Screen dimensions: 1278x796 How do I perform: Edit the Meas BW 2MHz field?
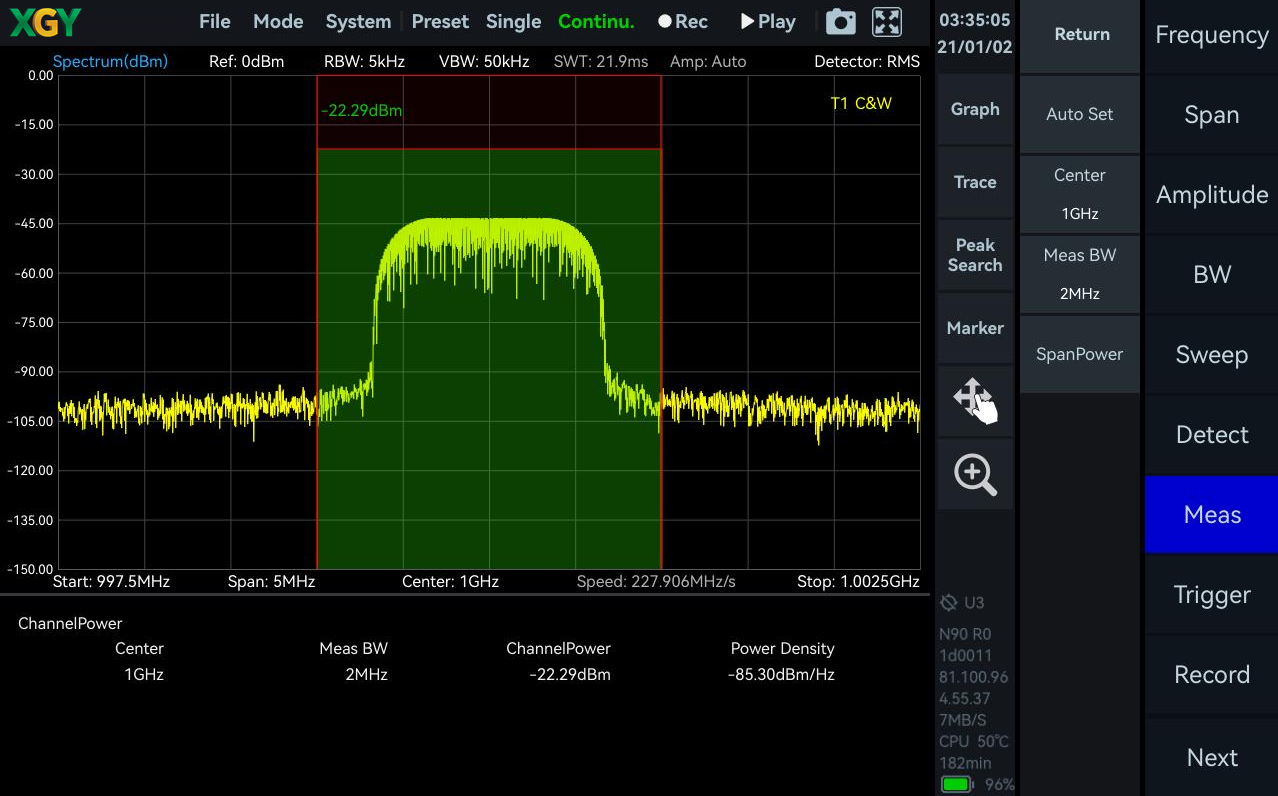pos(1080,274)
